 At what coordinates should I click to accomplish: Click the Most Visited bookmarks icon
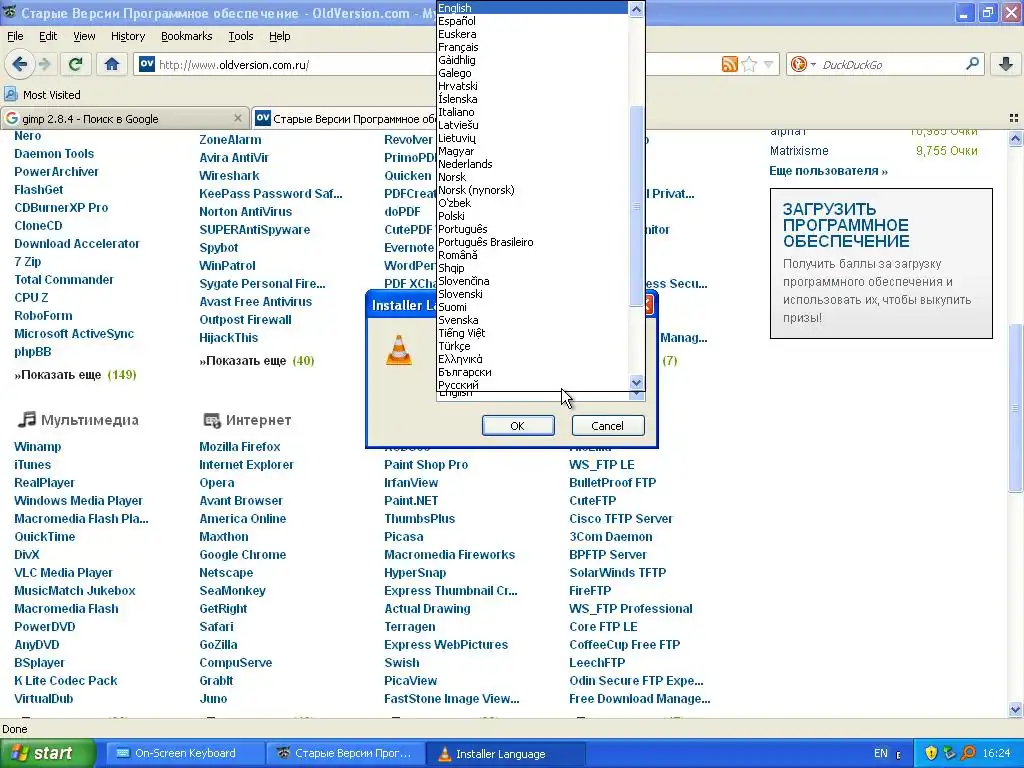click(10, 94)
